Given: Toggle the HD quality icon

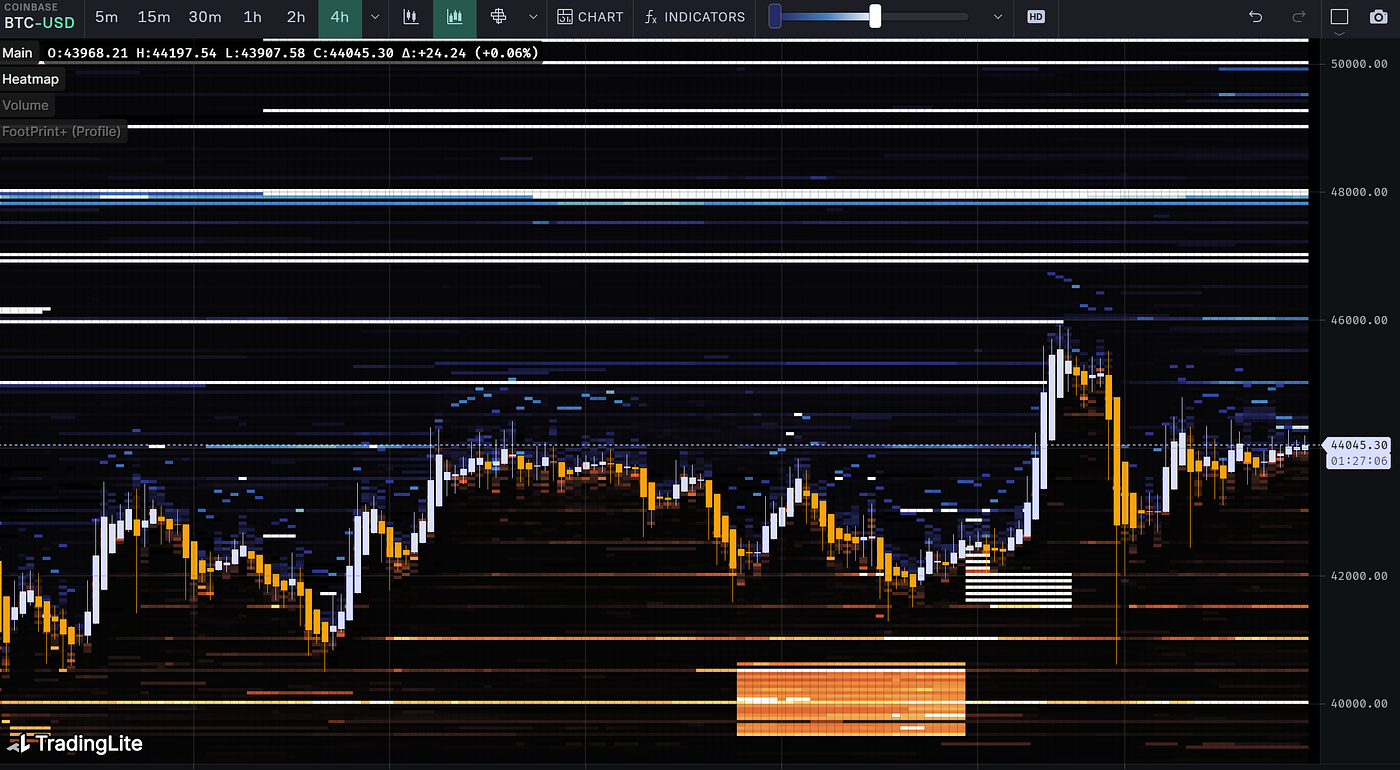Looking at the screenshot, I should tap(1036, 17).
